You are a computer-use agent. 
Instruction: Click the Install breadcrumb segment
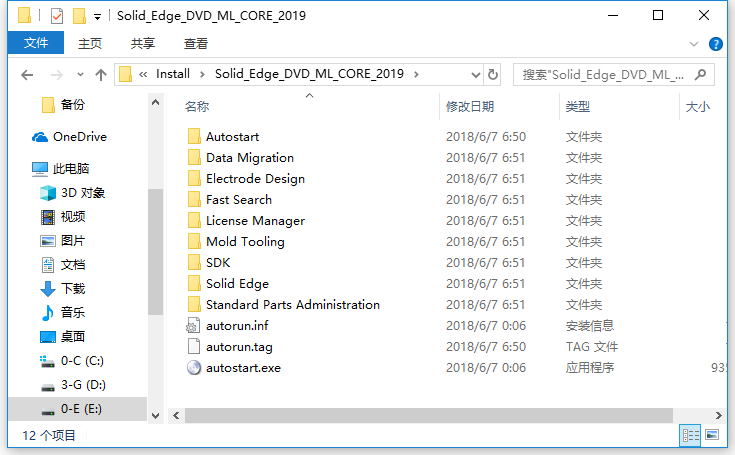(x=172, y=74)
